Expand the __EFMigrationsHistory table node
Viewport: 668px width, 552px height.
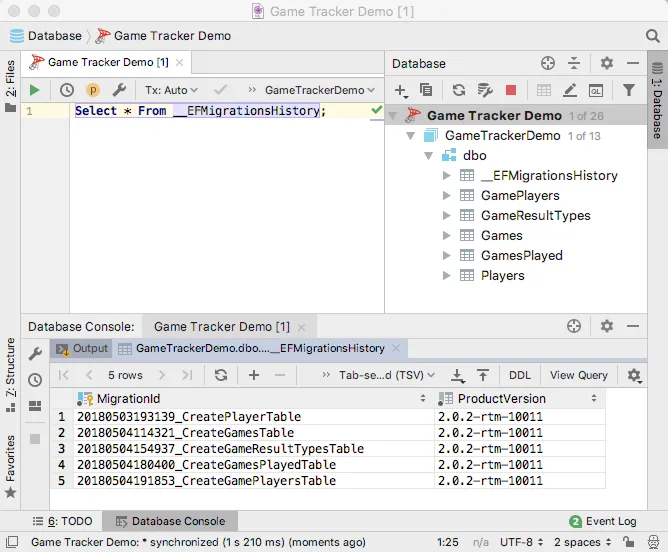tap(446, 175)
